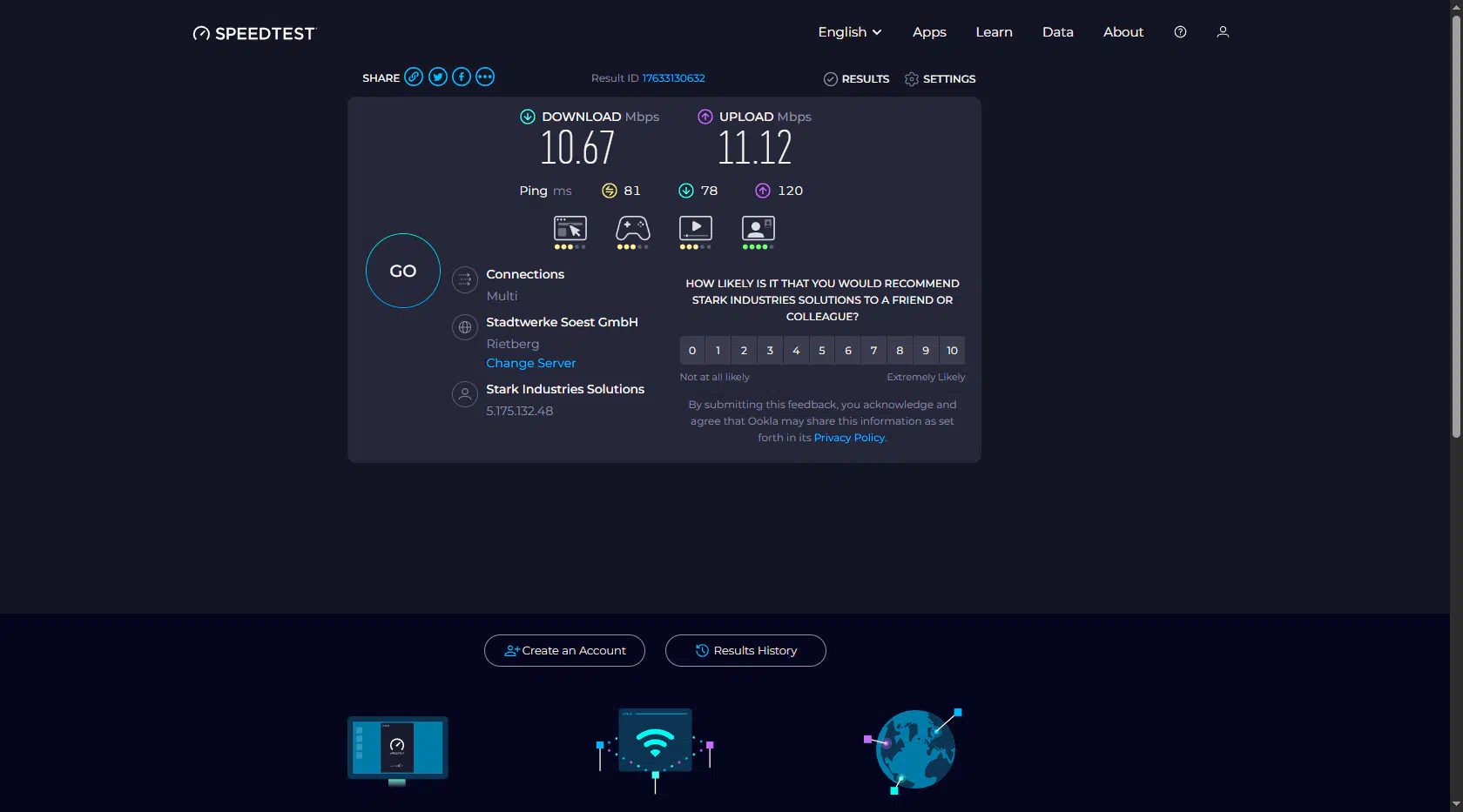
Task: Click the Change Server link
Action: [531, 363]
